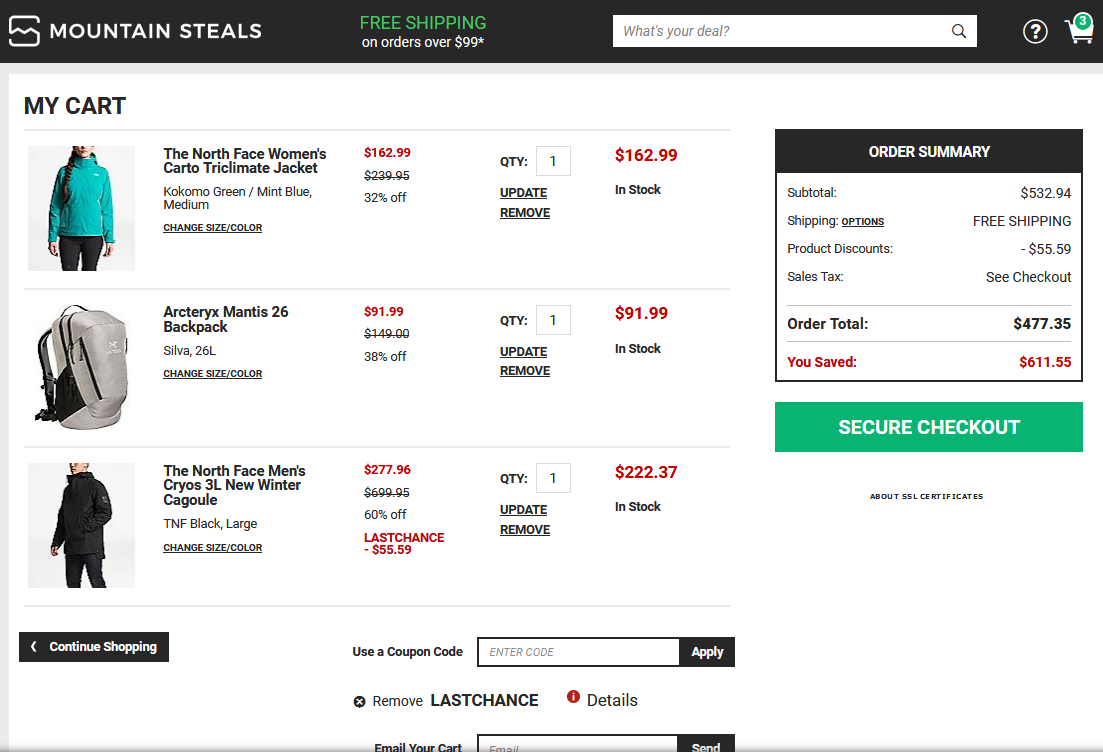The image size is (1103, 752).
Task: Click the remove coupon X icon
Action: click(x=359, y=701)
